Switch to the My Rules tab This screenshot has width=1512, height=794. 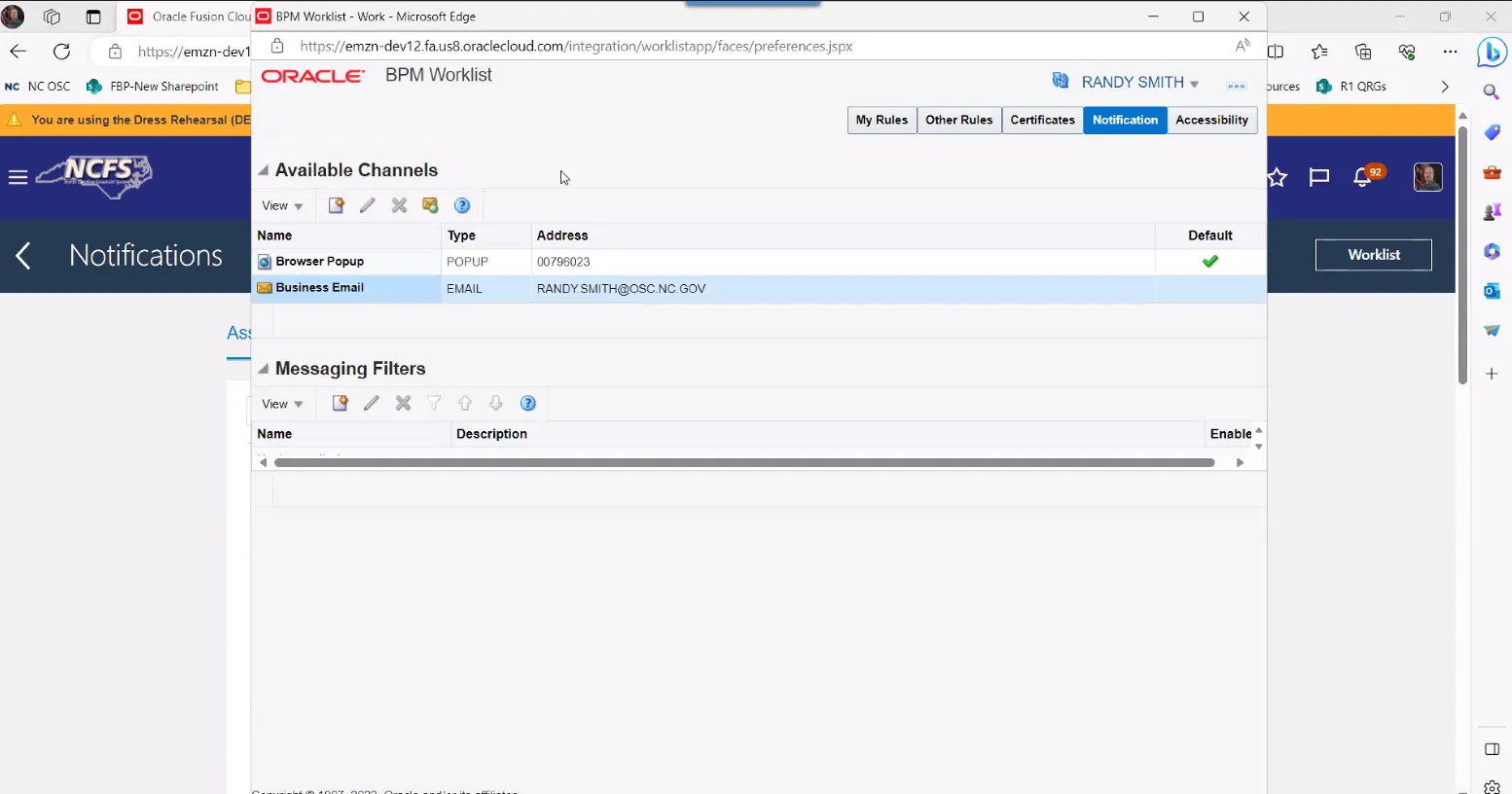tap(882, 120)
